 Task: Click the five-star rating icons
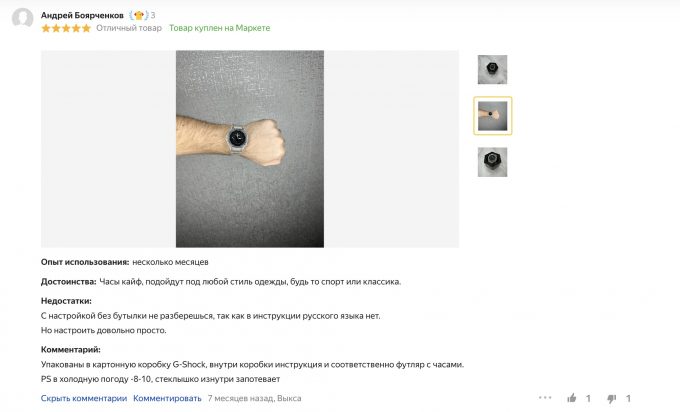pyautogui.click(x=66, y=28)
